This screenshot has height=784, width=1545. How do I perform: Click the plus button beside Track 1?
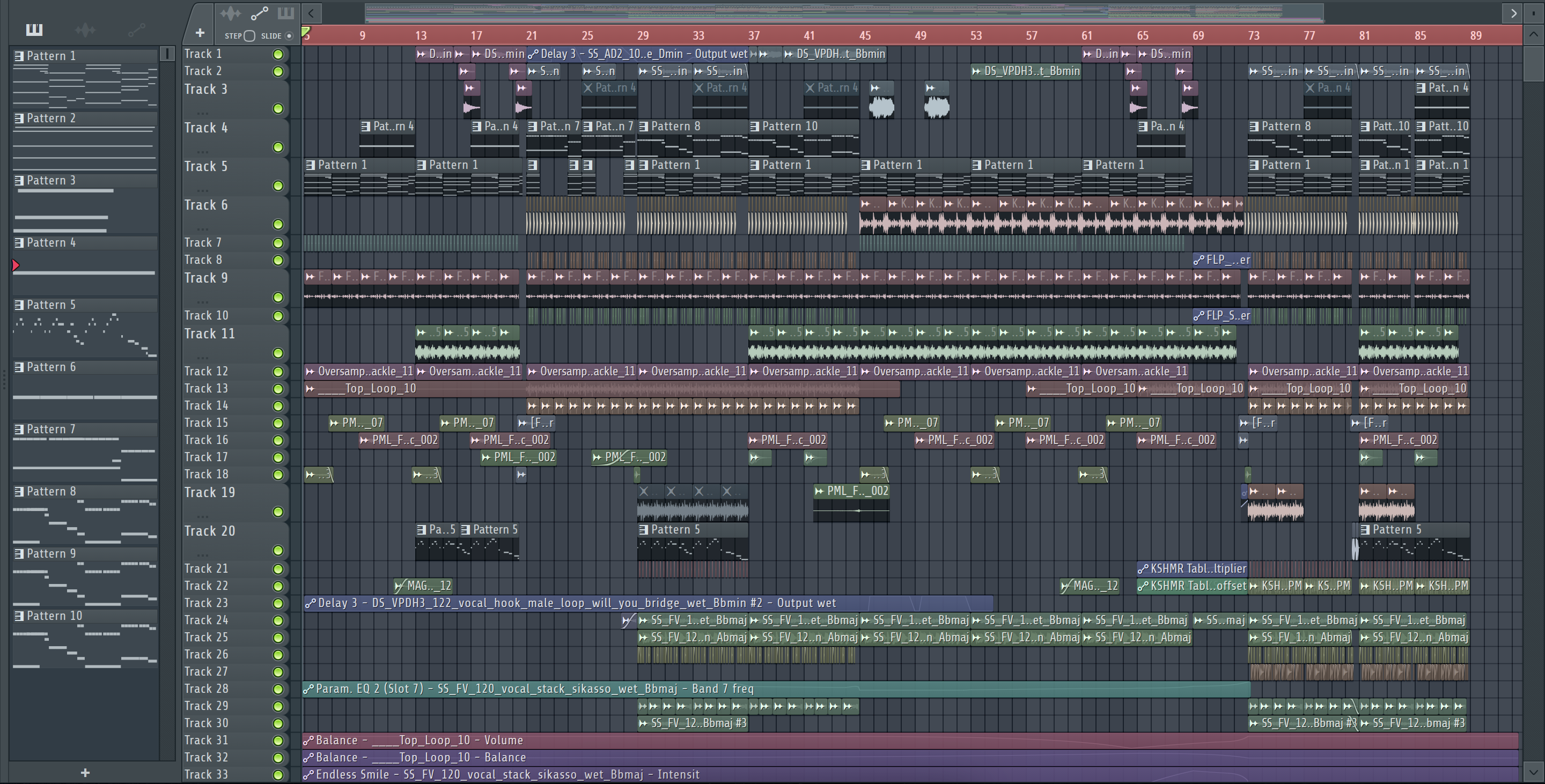click(x=200, y=33)
